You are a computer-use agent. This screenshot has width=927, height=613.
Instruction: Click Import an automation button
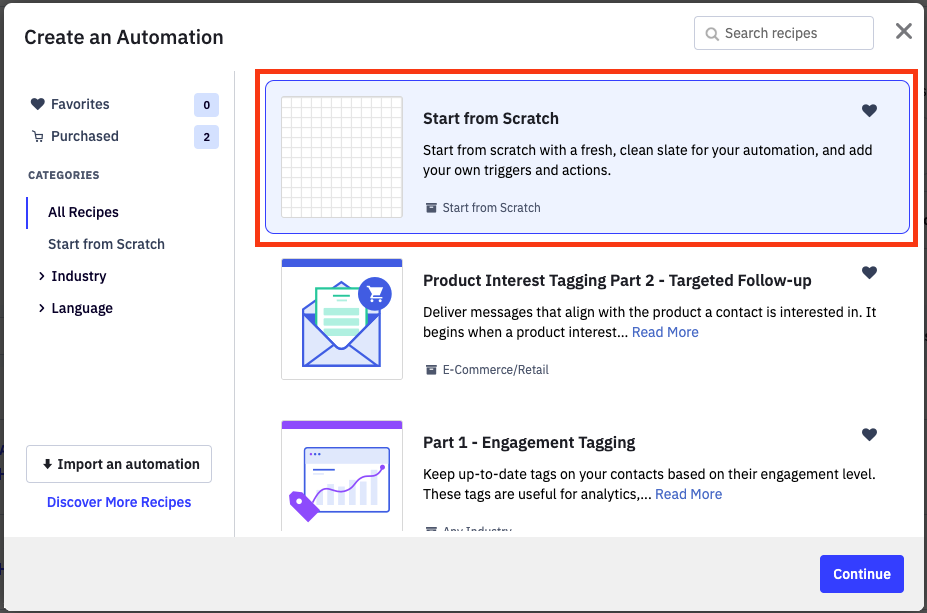point(119,464)
